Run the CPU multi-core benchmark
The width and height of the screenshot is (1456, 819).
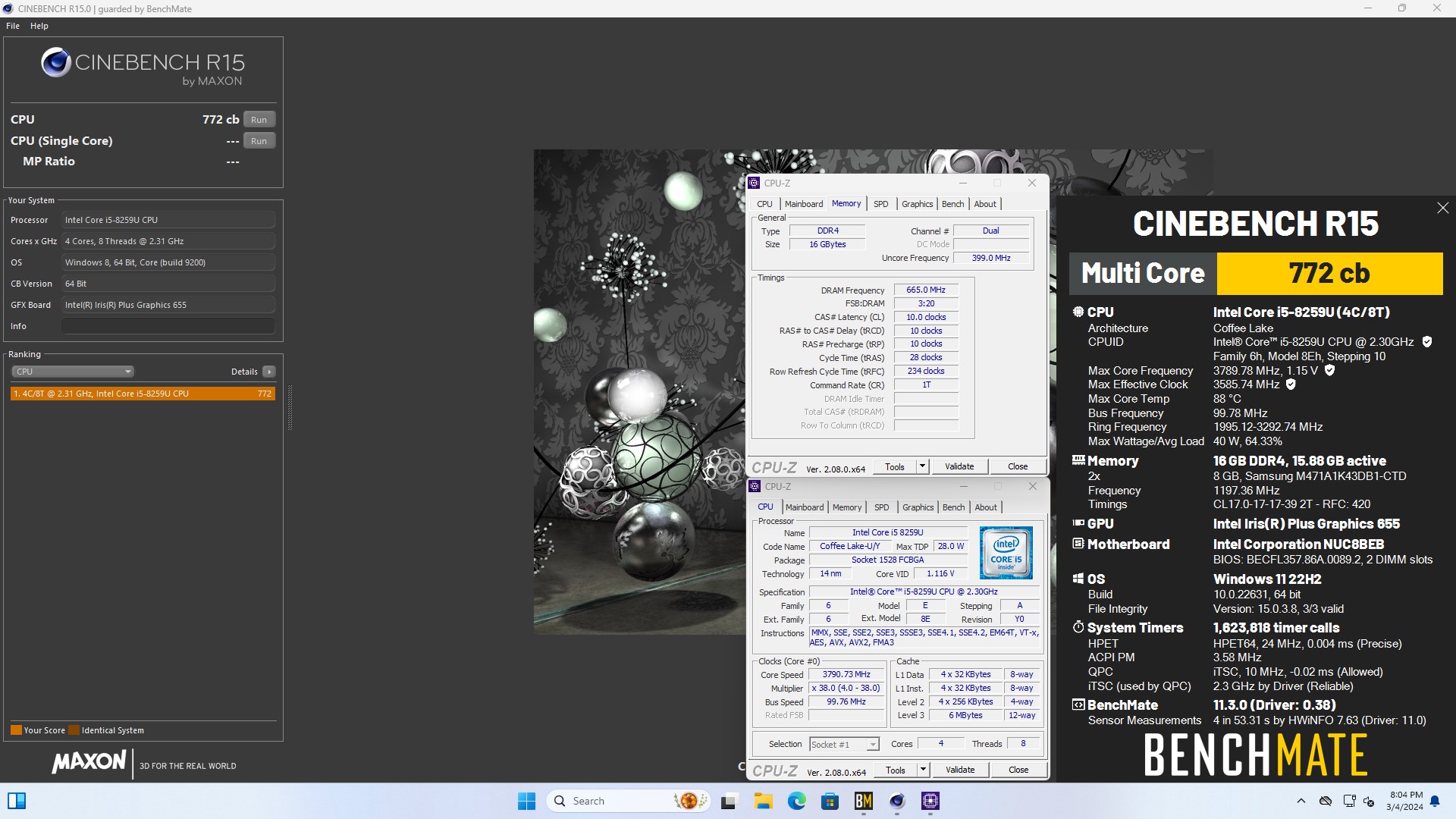259,120
